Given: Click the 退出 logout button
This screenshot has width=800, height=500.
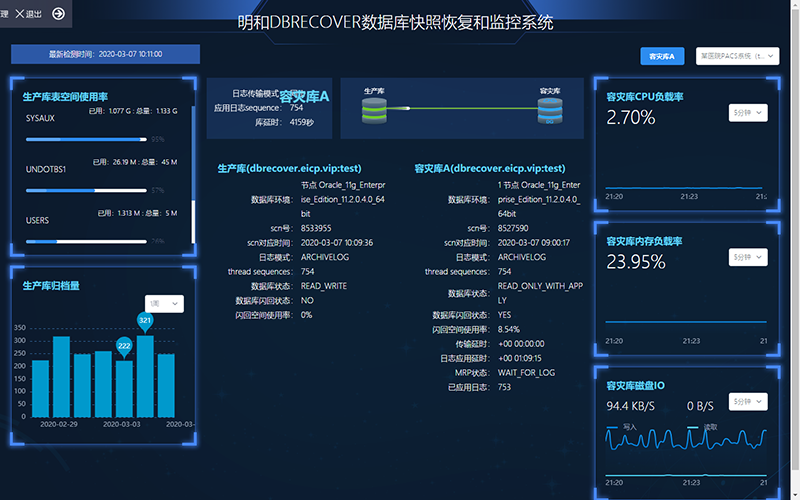Looking at the screenshot, I should (29, 14).
